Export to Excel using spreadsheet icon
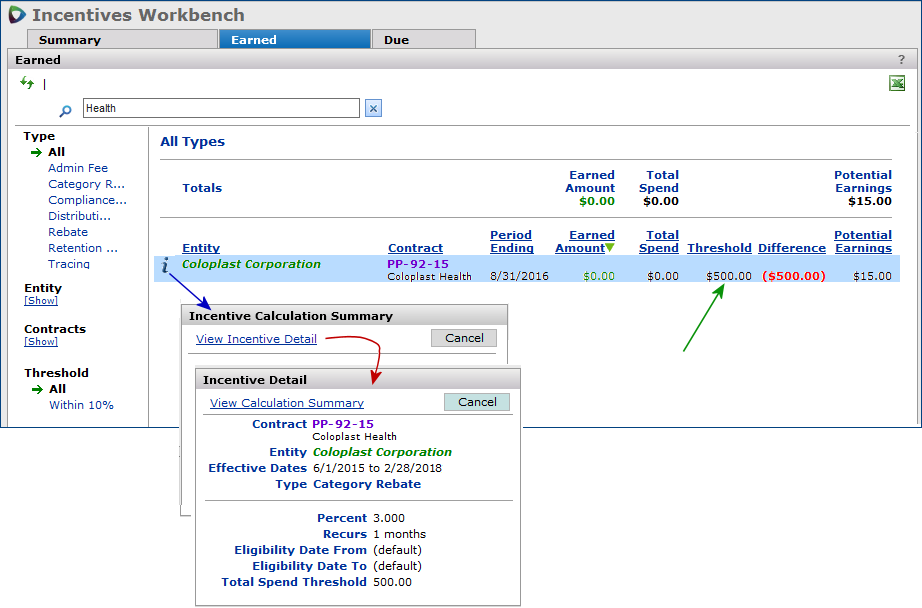The height and width of the screenshot is (608, 922). click(897, 84)
